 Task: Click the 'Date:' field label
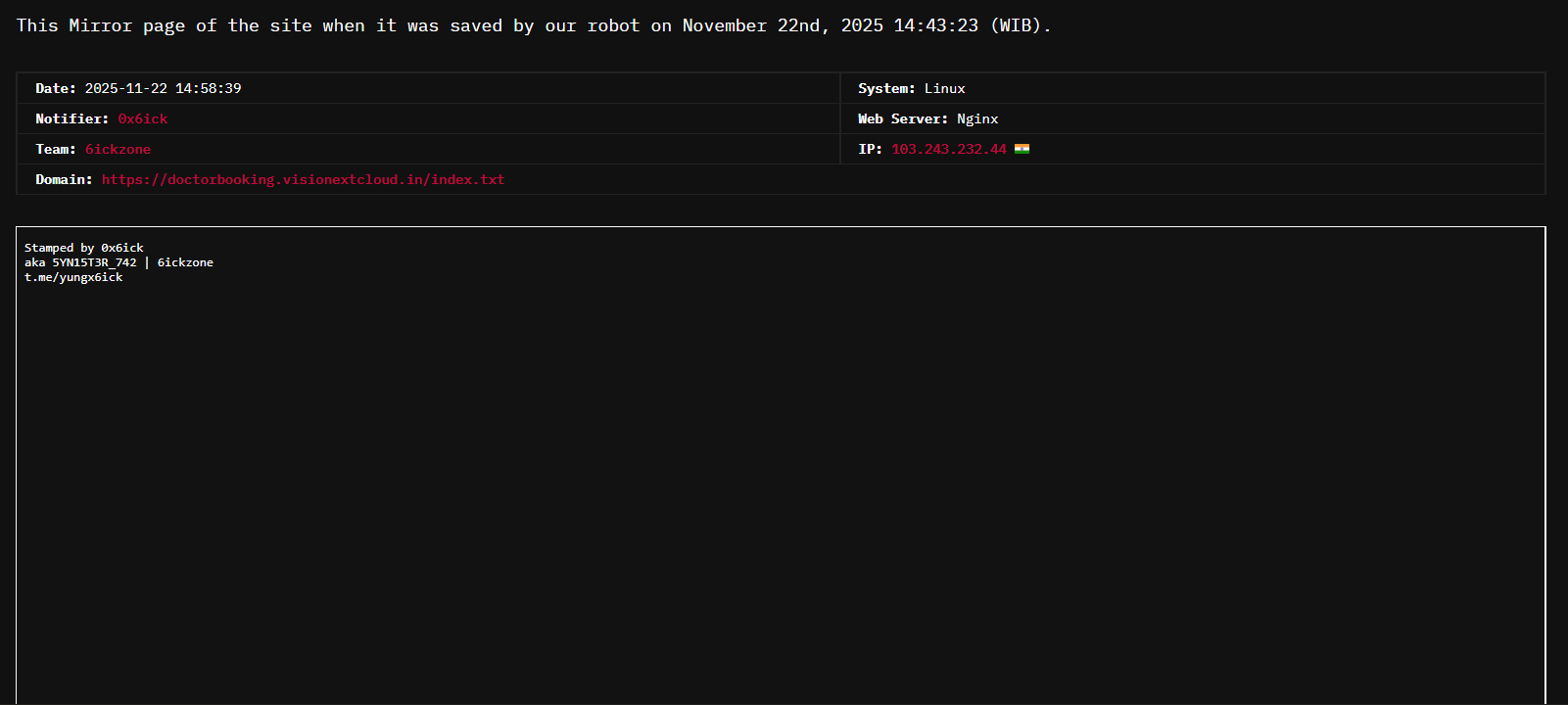point(56,88)
